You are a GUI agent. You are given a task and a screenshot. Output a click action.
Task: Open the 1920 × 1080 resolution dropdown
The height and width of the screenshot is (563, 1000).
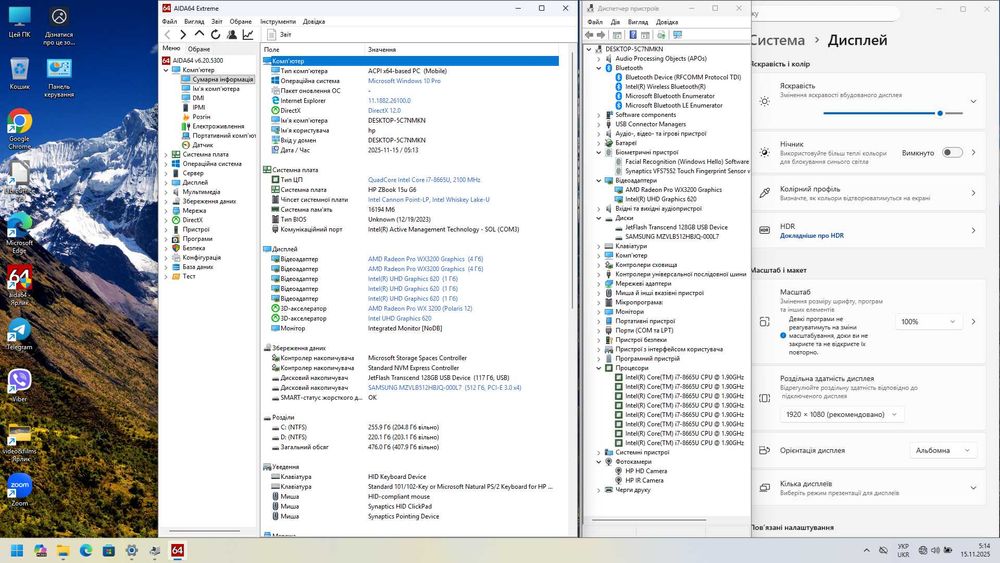tap(841, 414)
